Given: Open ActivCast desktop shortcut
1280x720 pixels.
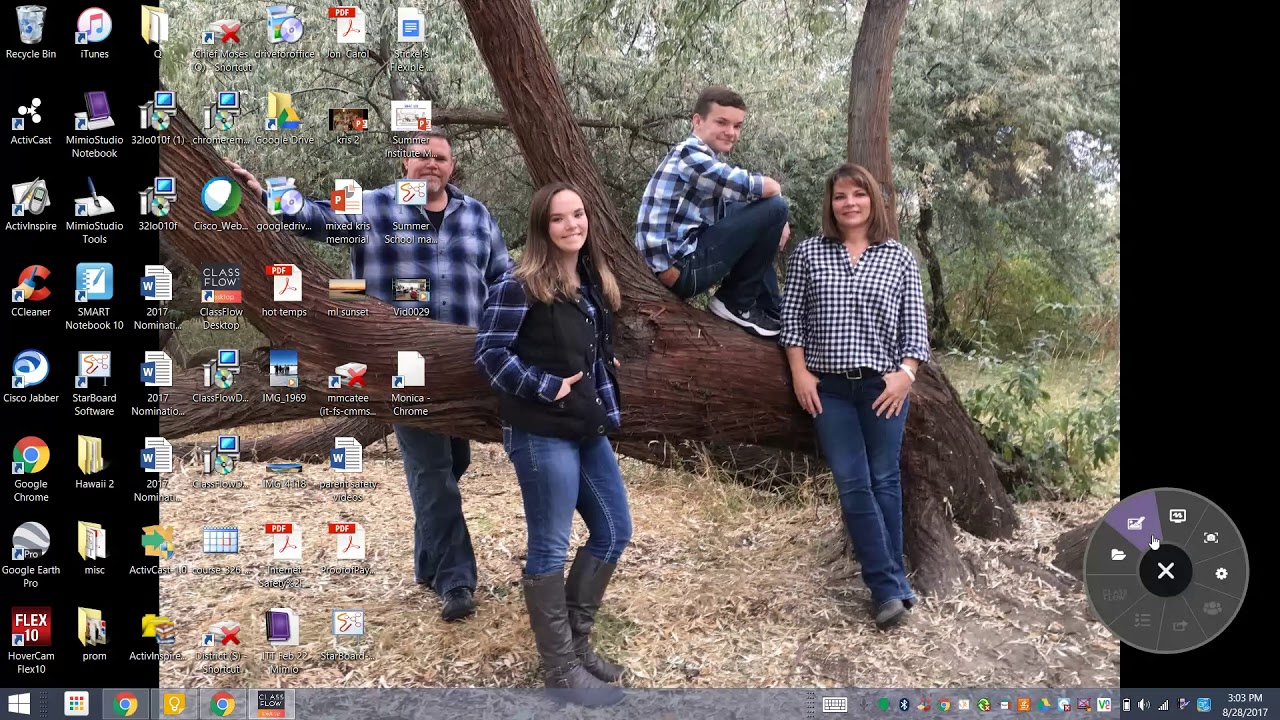Looking at the screenshot, I should tap(31, 120).
